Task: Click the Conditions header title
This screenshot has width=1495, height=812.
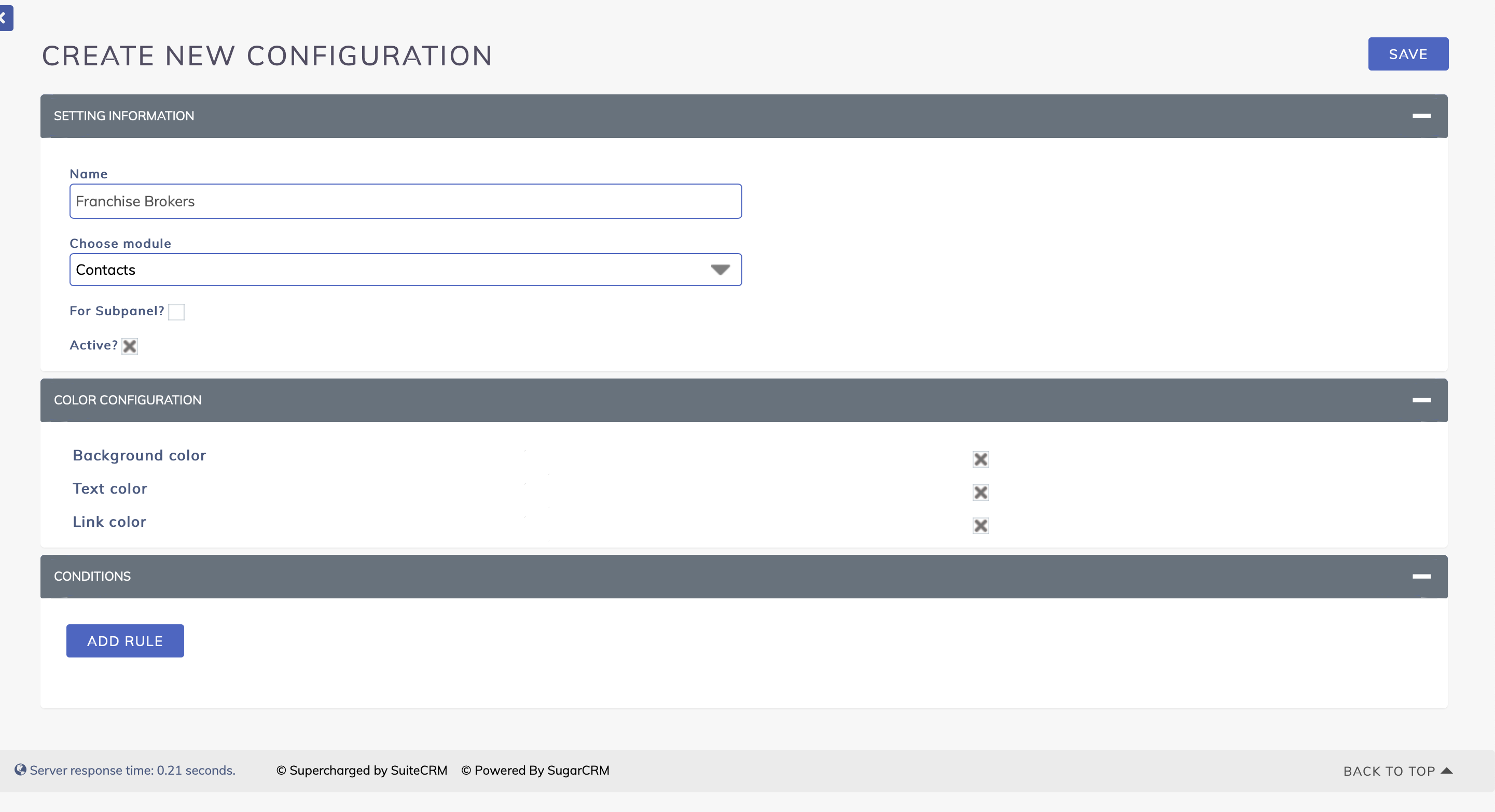Action: click(x=92, y=577)
